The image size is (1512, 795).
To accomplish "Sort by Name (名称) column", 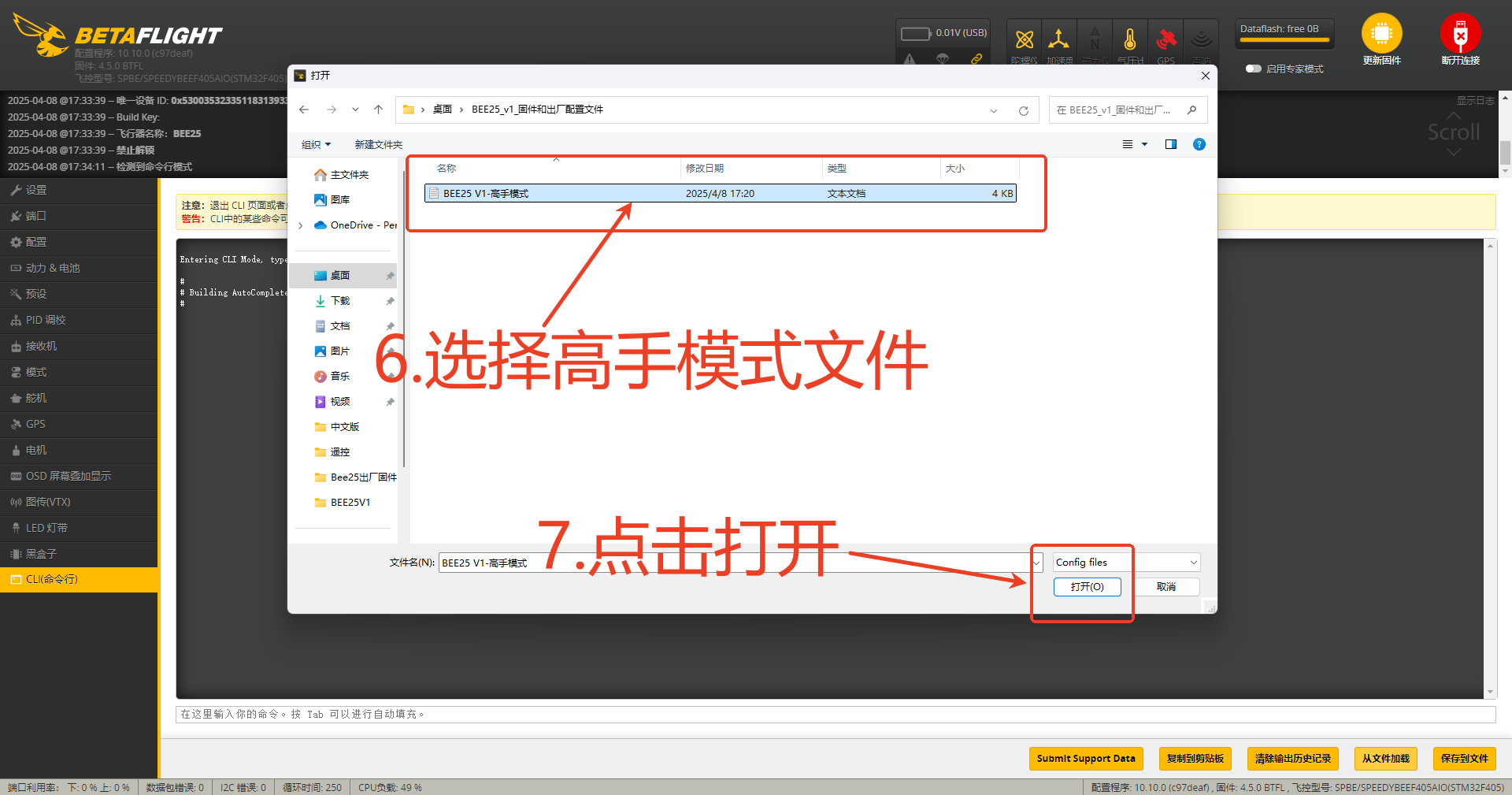I will point(447,168).
